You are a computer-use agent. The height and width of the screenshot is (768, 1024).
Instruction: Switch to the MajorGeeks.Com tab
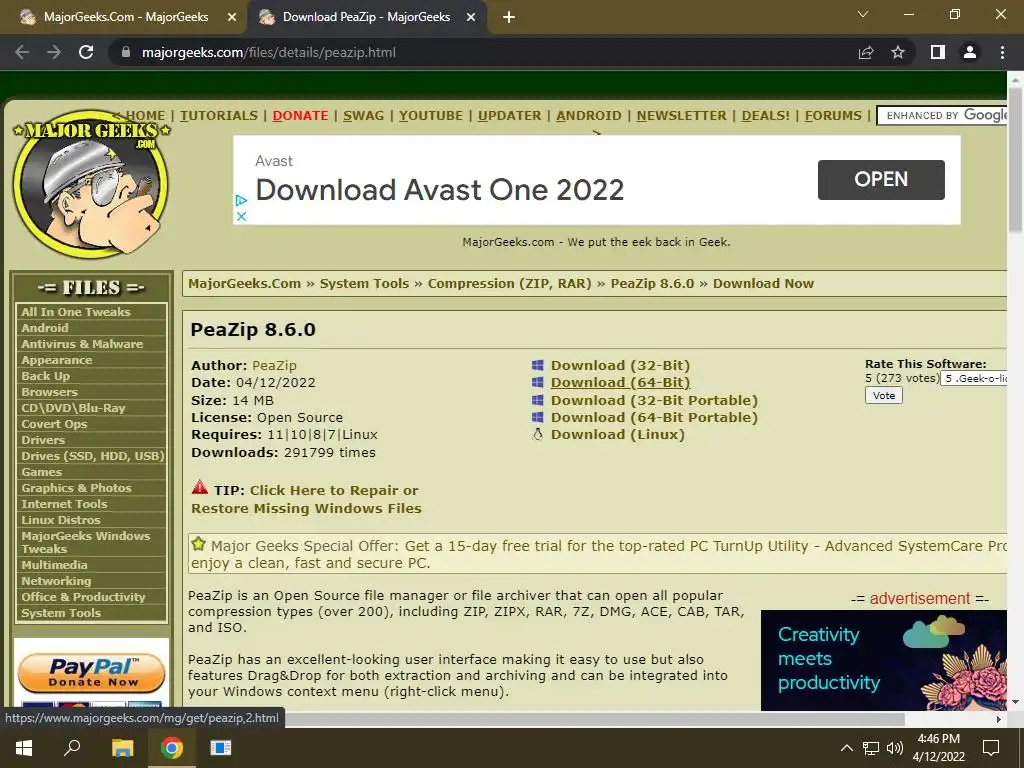(x=125, y=17)
